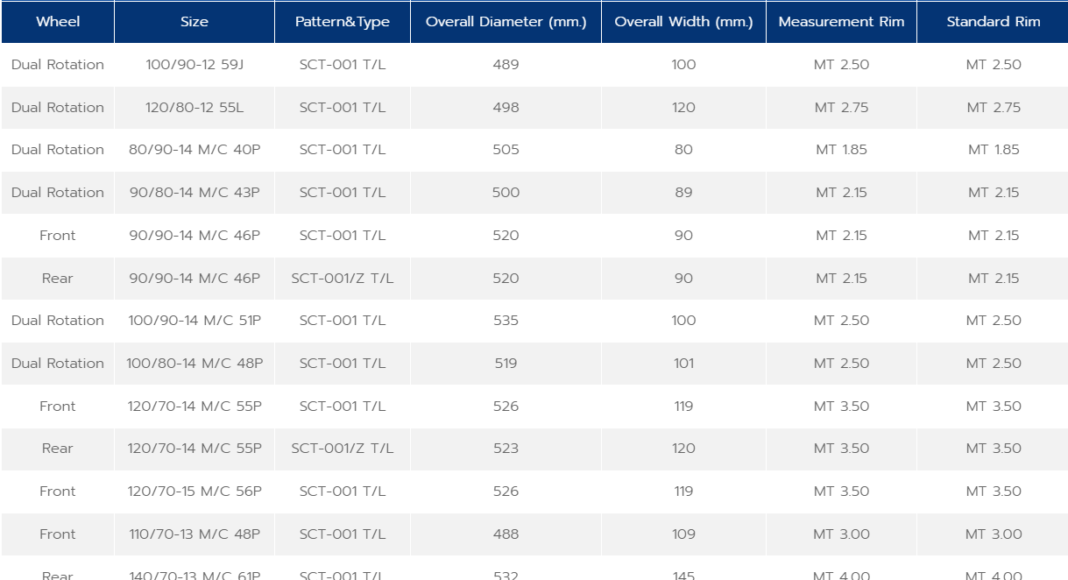Click the Standard Rim column header
This screenshot has width=1068, height=580.
993,22
